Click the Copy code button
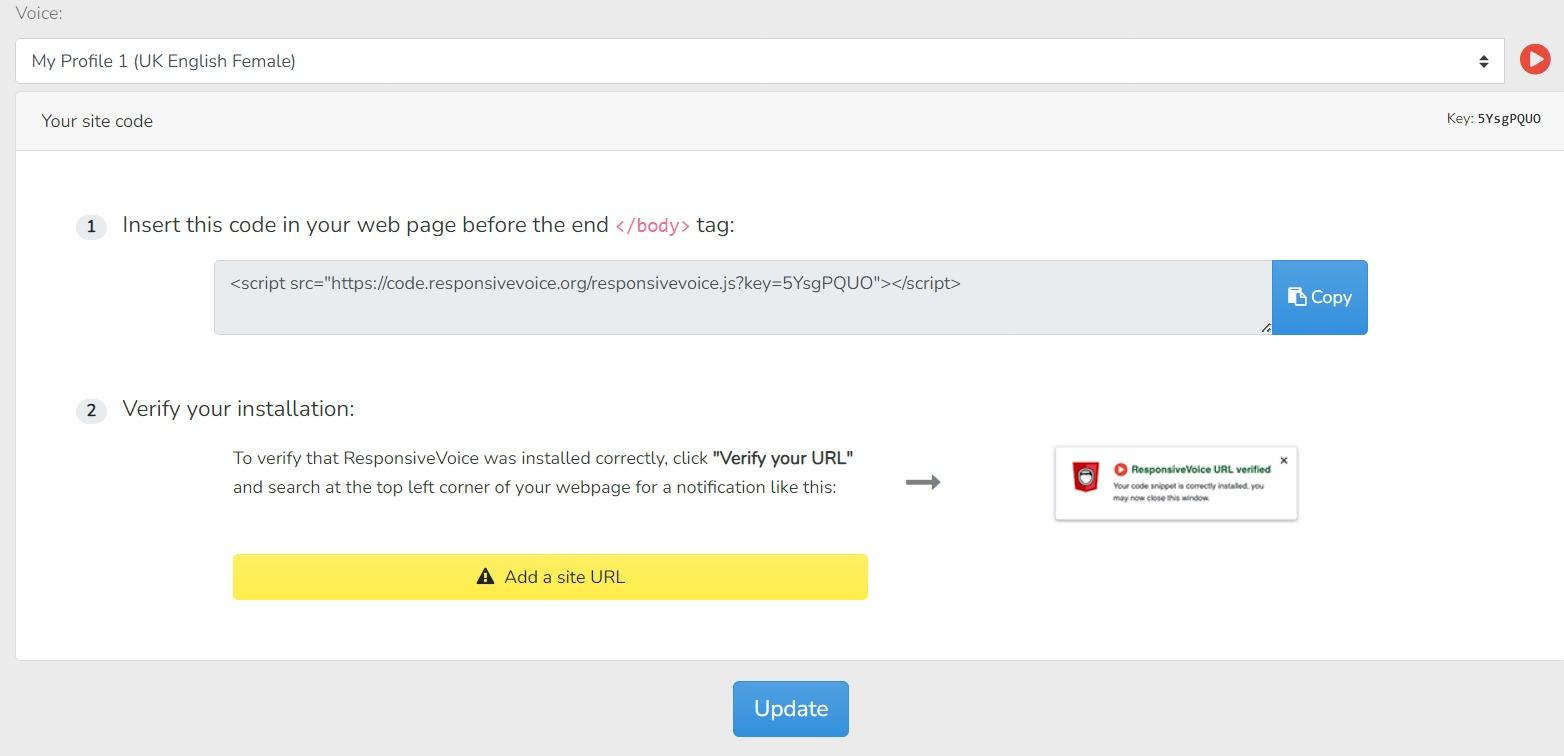Image resolution: width=1564 pixels, height=756 pixels. (x=1319, y=297)
